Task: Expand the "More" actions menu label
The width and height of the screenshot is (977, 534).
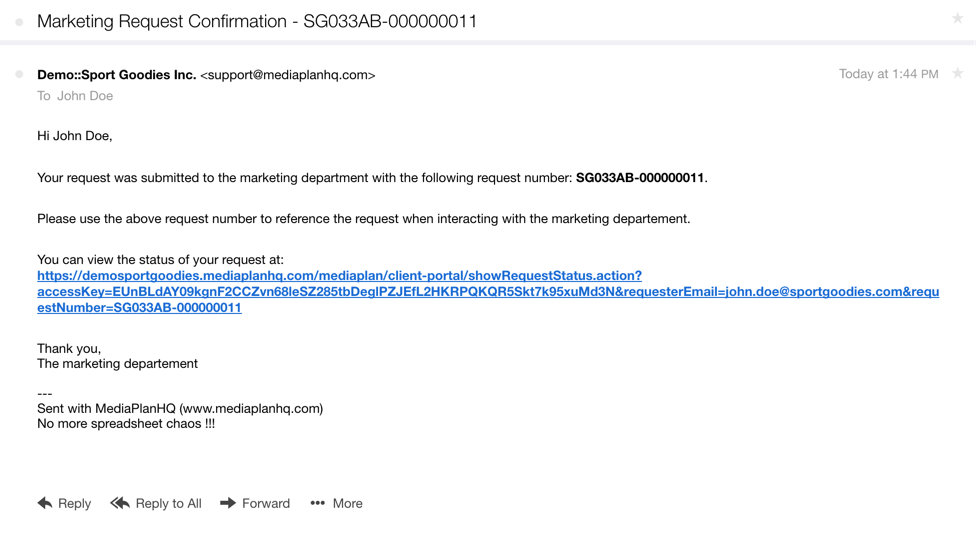Action: [x=348, y=503]
